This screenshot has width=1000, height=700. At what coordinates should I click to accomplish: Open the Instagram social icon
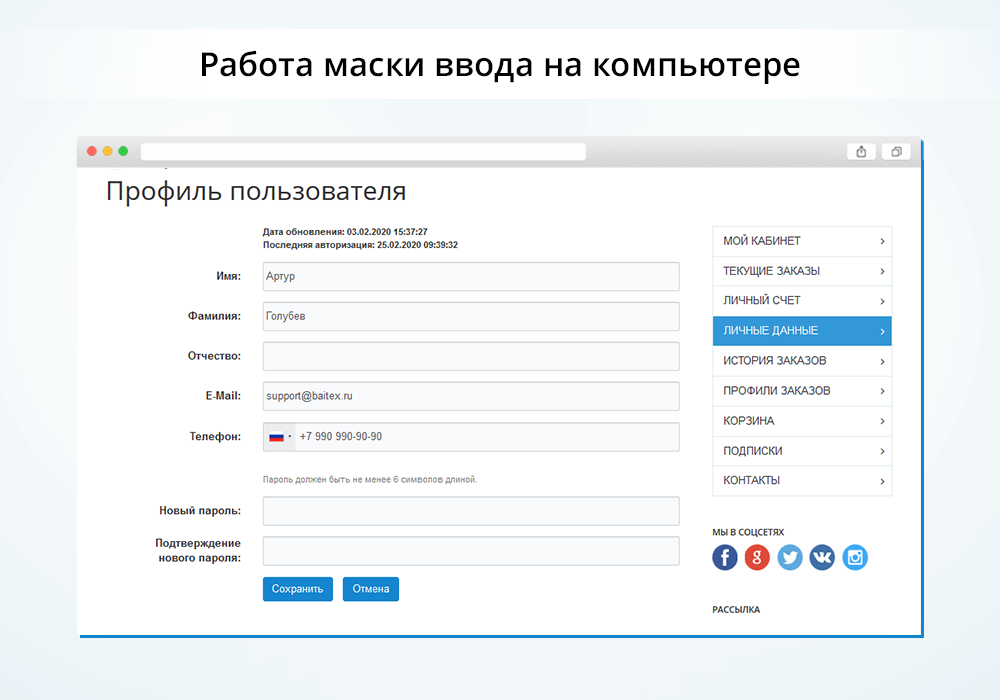pos(855,557)
